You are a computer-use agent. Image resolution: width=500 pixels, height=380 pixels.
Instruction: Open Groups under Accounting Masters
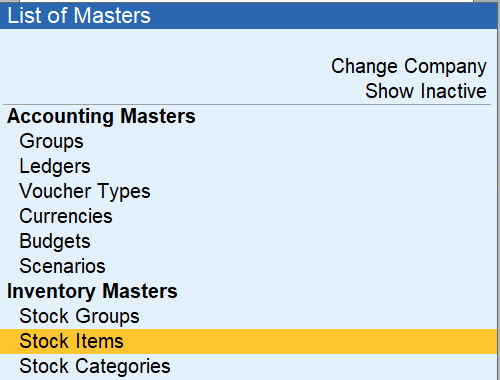point(51,141)
